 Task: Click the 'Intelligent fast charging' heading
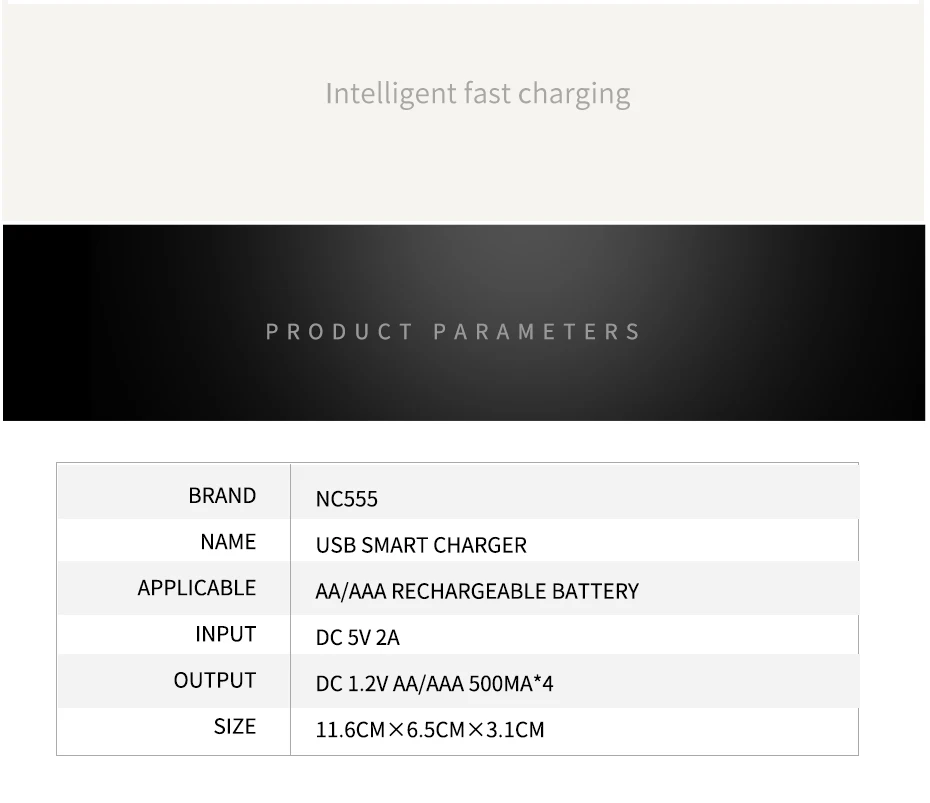[x=477, y=94]
